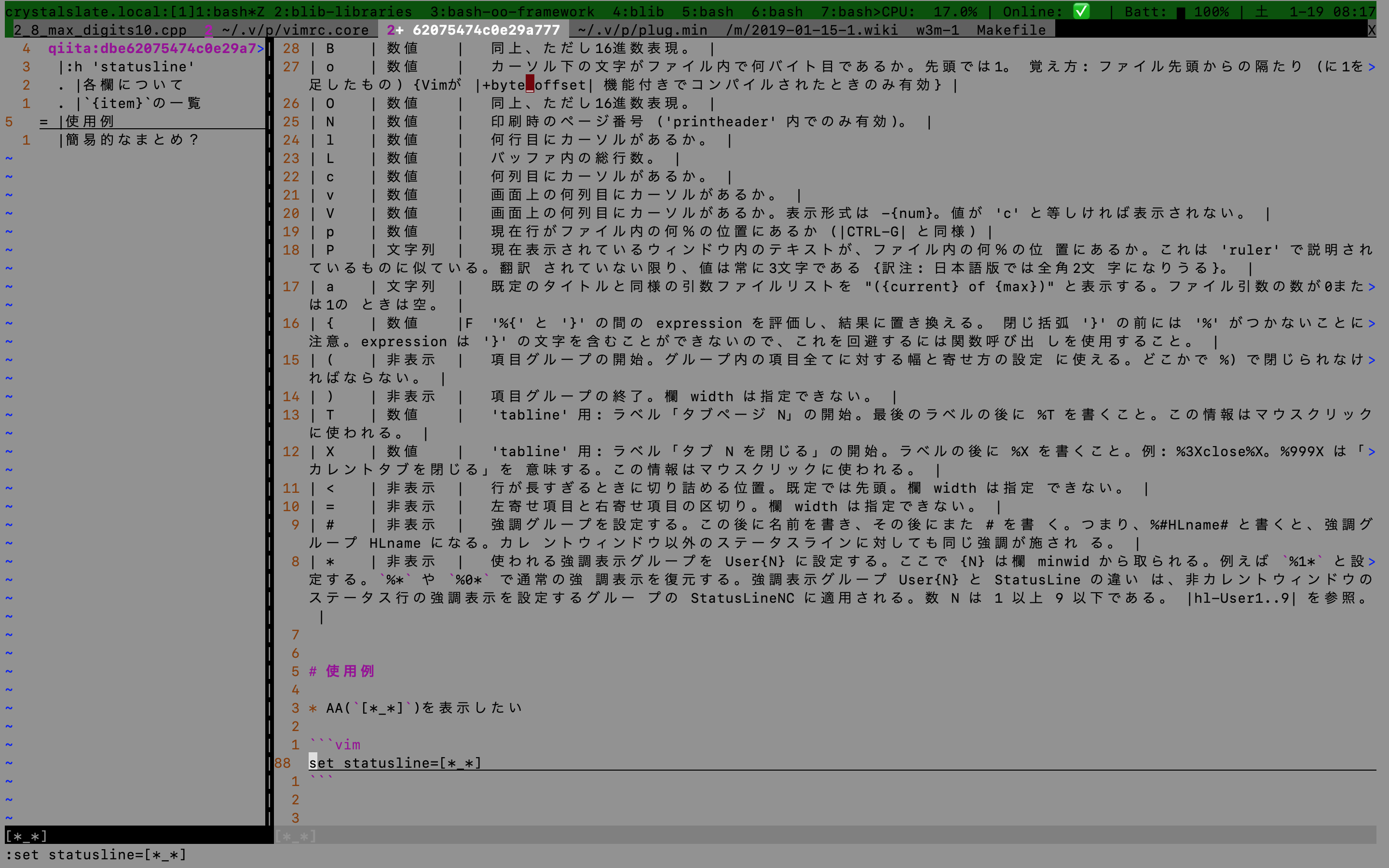Select the w3m-1 buffer tab

pos(940,29)
